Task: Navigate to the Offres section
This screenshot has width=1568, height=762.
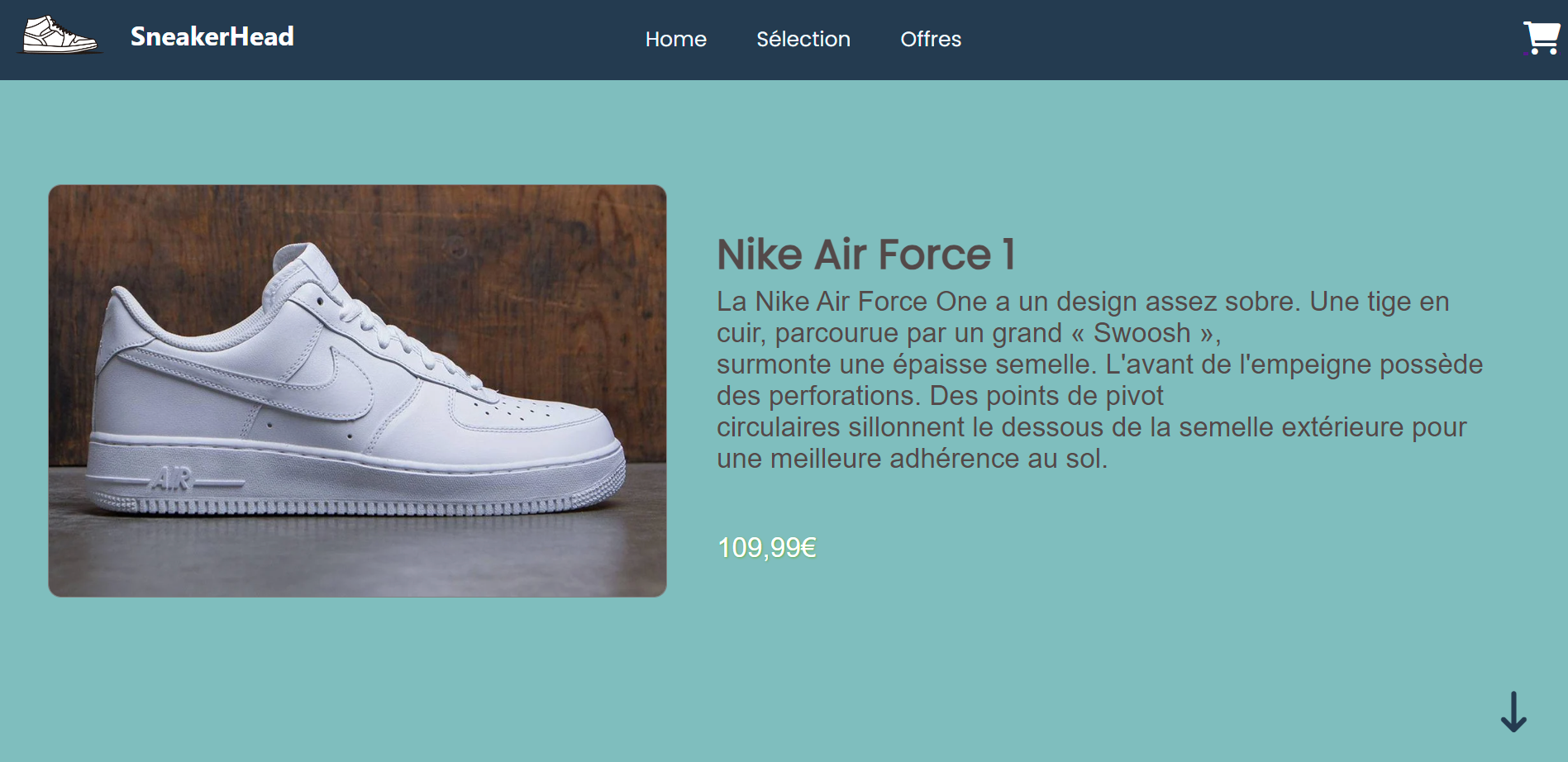Action: [931, 39]
